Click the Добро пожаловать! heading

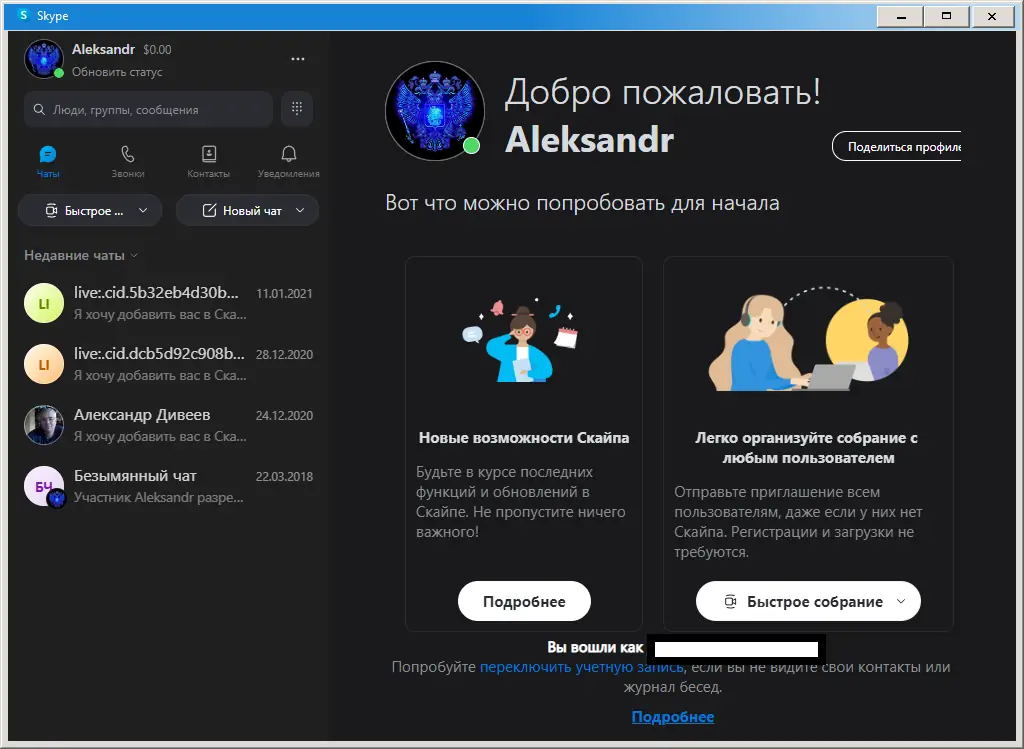663,91
